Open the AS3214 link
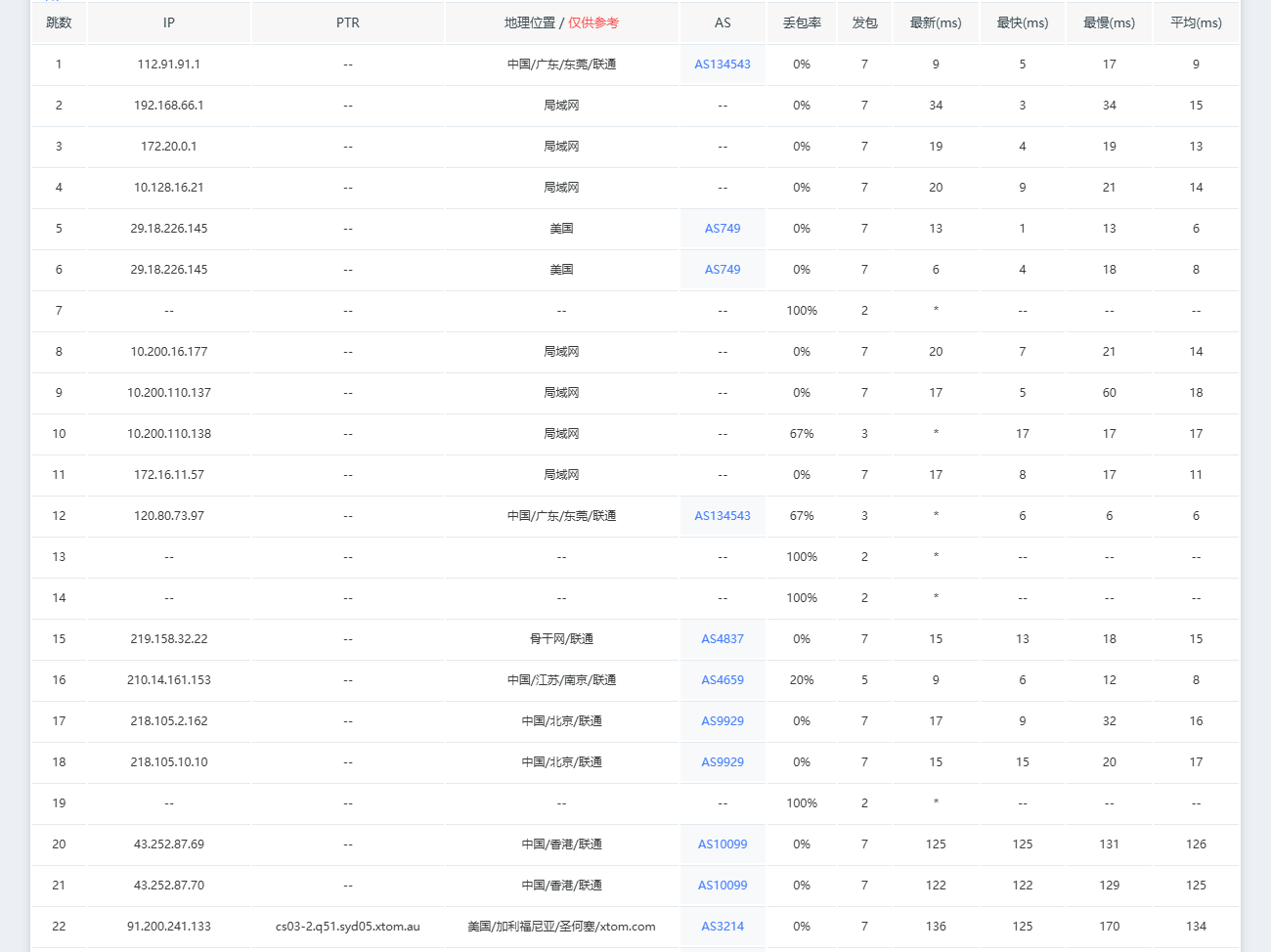This screenshot has height=952, width=1271. [x=723, y=927]
